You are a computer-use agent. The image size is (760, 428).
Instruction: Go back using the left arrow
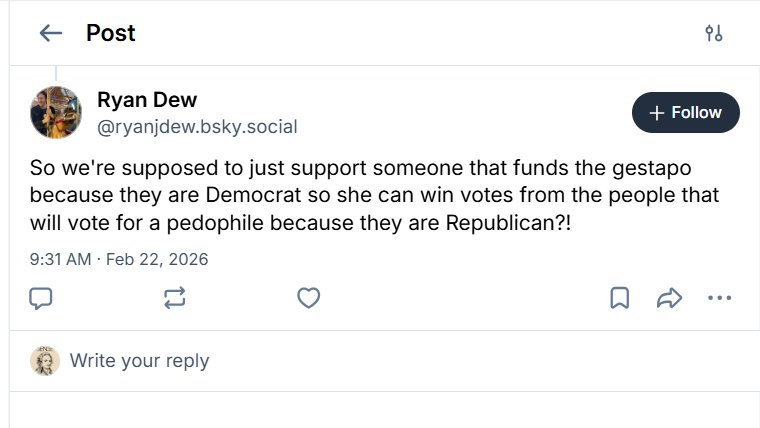[50, 33]
